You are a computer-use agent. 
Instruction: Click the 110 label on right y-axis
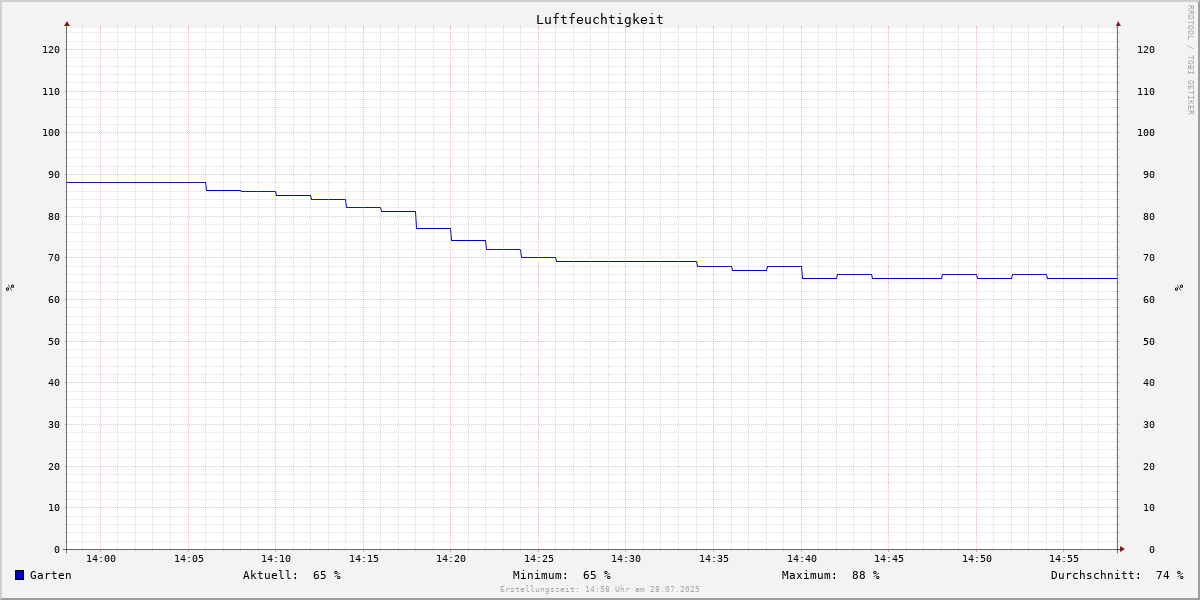click(x=1146, y=91)
